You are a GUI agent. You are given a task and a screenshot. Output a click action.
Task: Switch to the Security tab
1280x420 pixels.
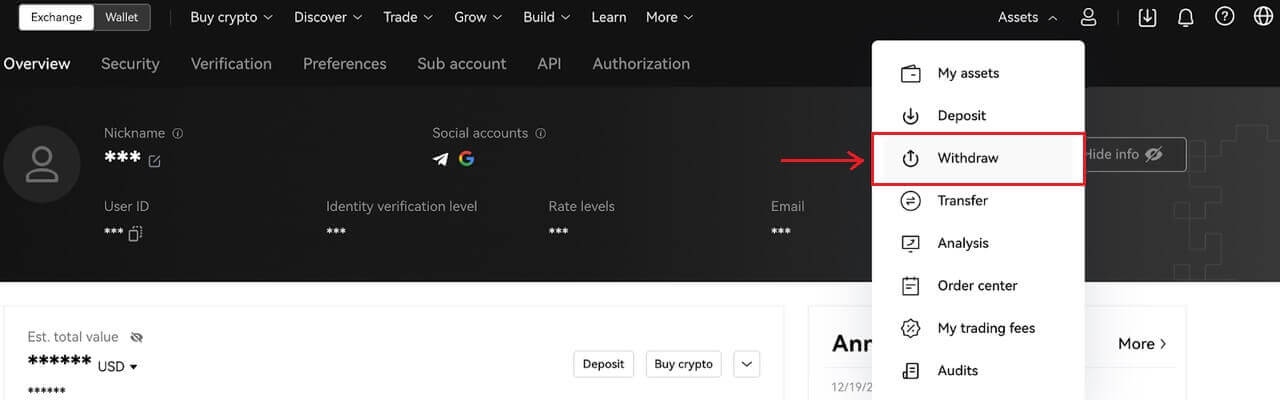click(130, 64)
